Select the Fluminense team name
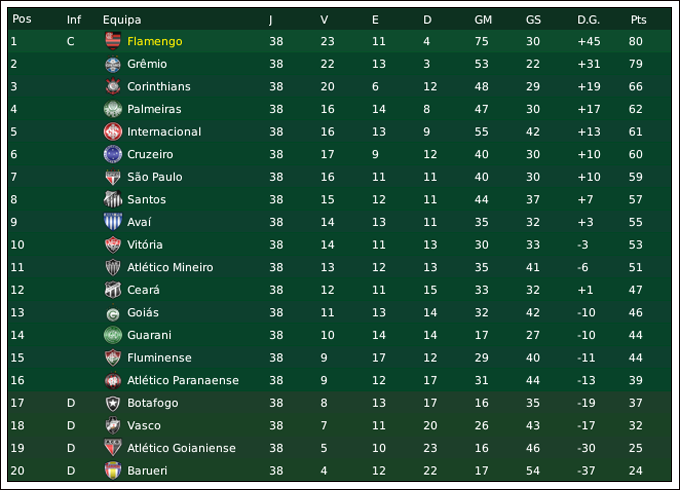Viewport: 680px width, 490px height. [159, 358]
